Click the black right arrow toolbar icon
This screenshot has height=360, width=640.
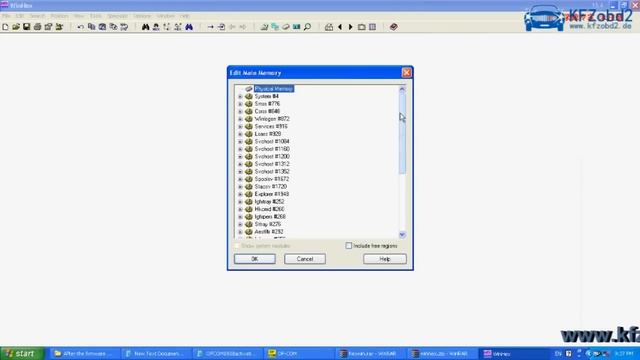351,27
